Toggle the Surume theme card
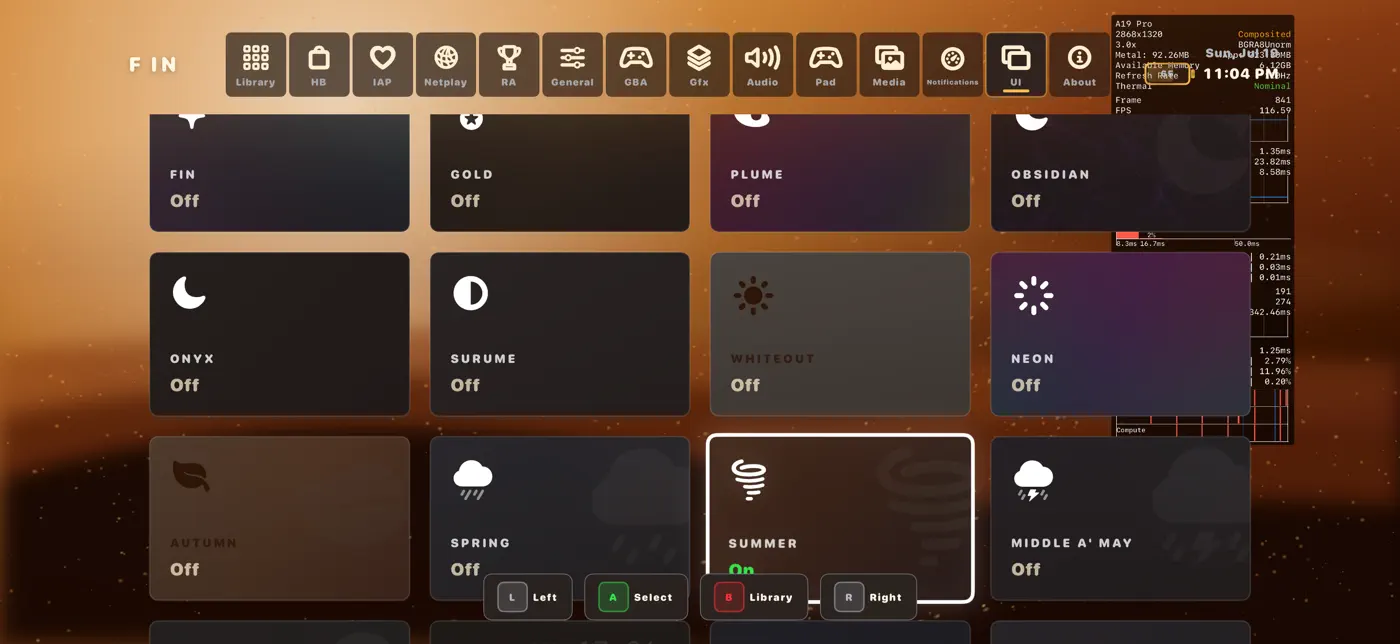1400x644 pixels. click(x=560, y=334)
